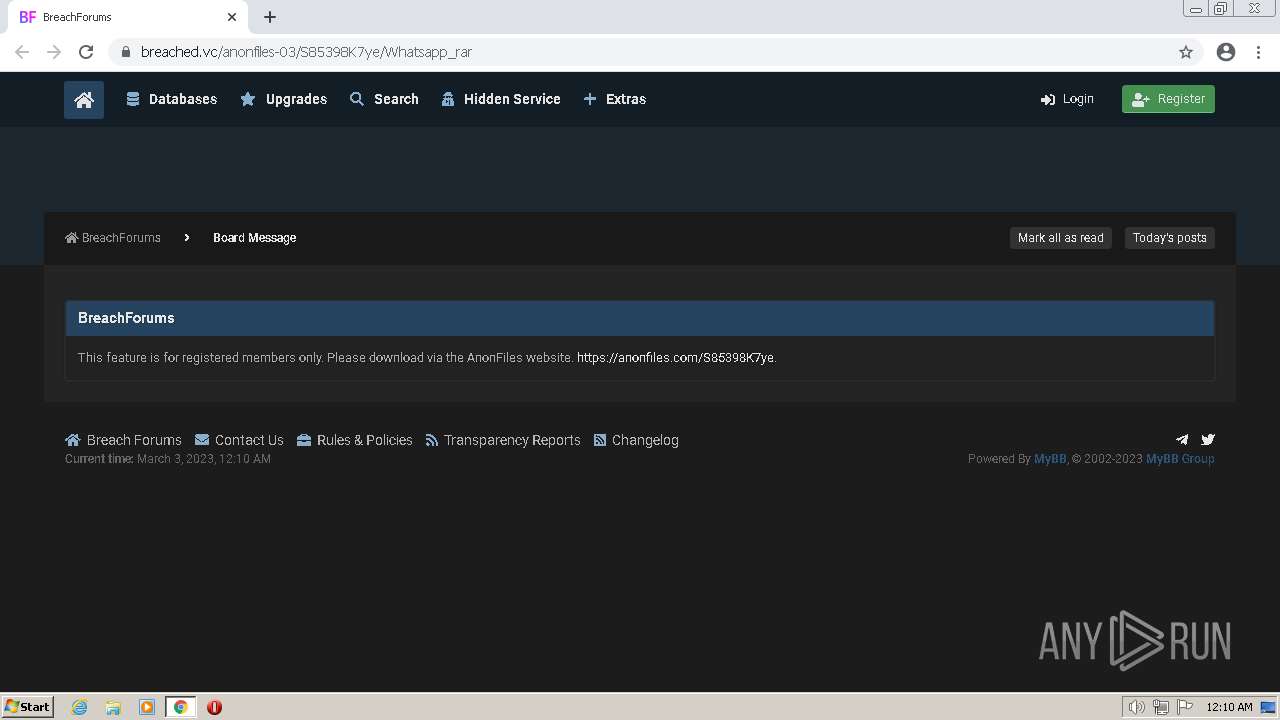Open Transparency Reports footer link

click(x=503, y=440)
